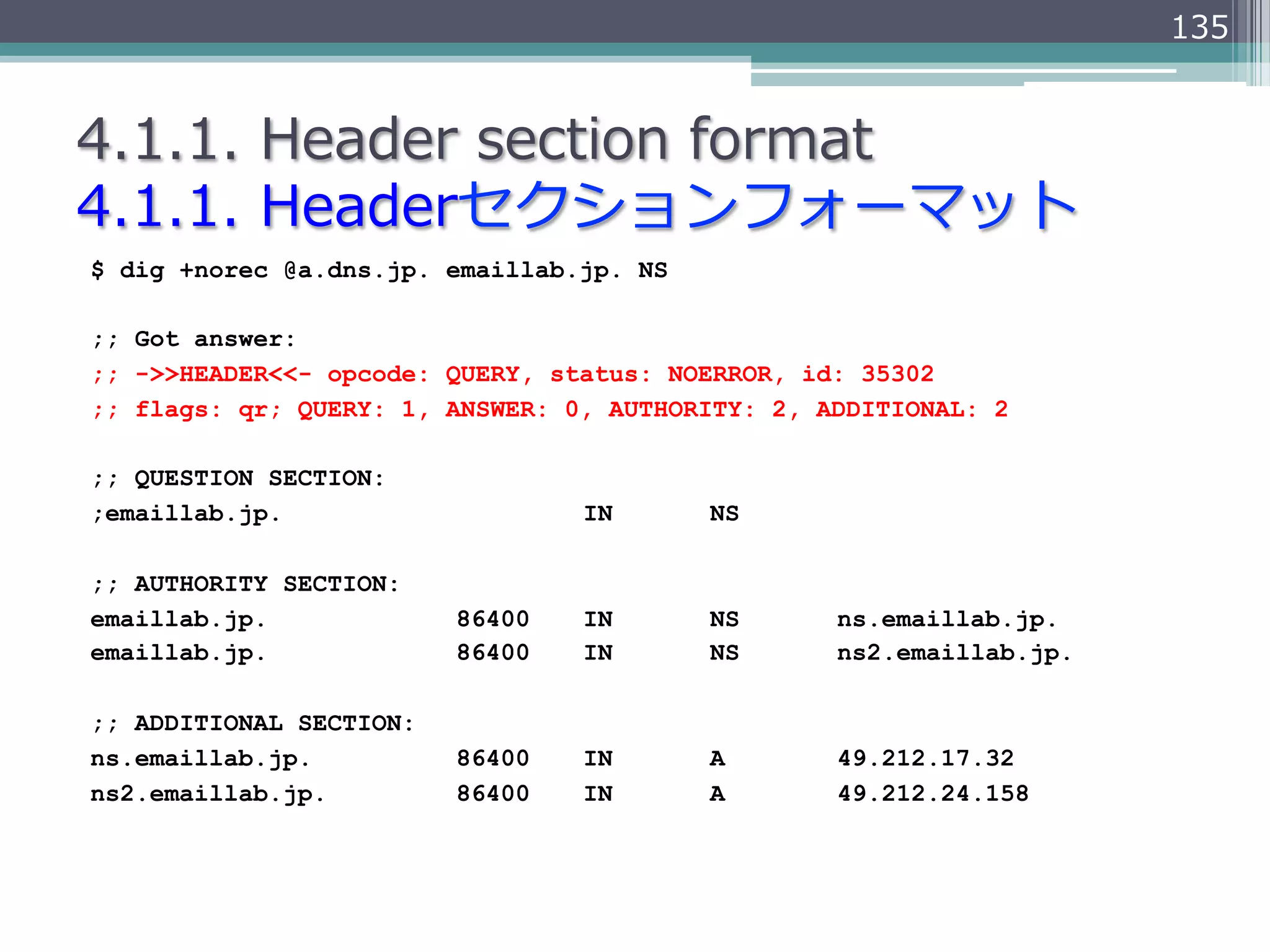Click 'ANSWER: 0' in flags line

(x=512, y=409)
